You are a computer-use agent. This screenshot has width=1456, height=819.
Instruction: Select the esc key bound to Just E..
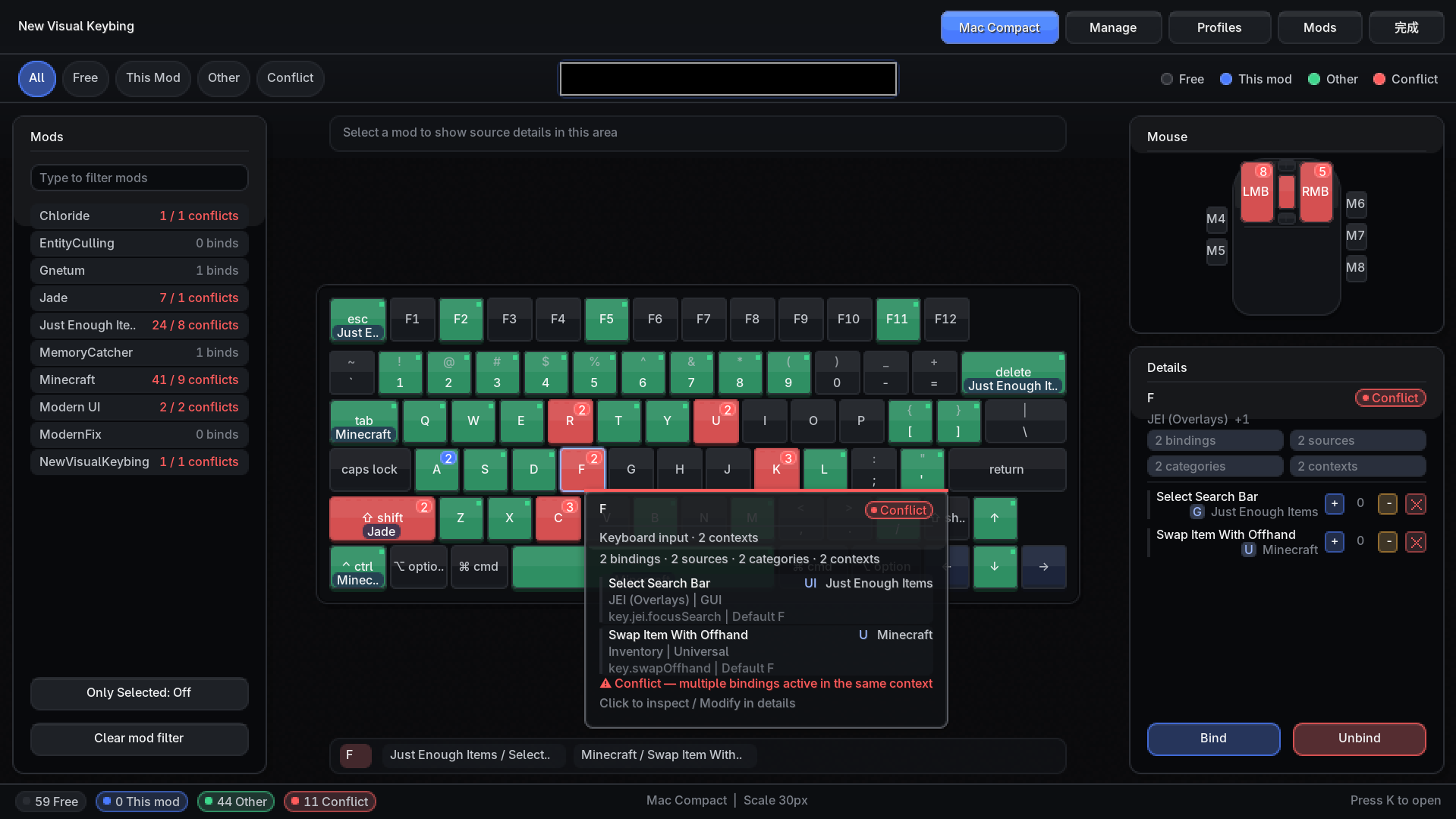358,320
